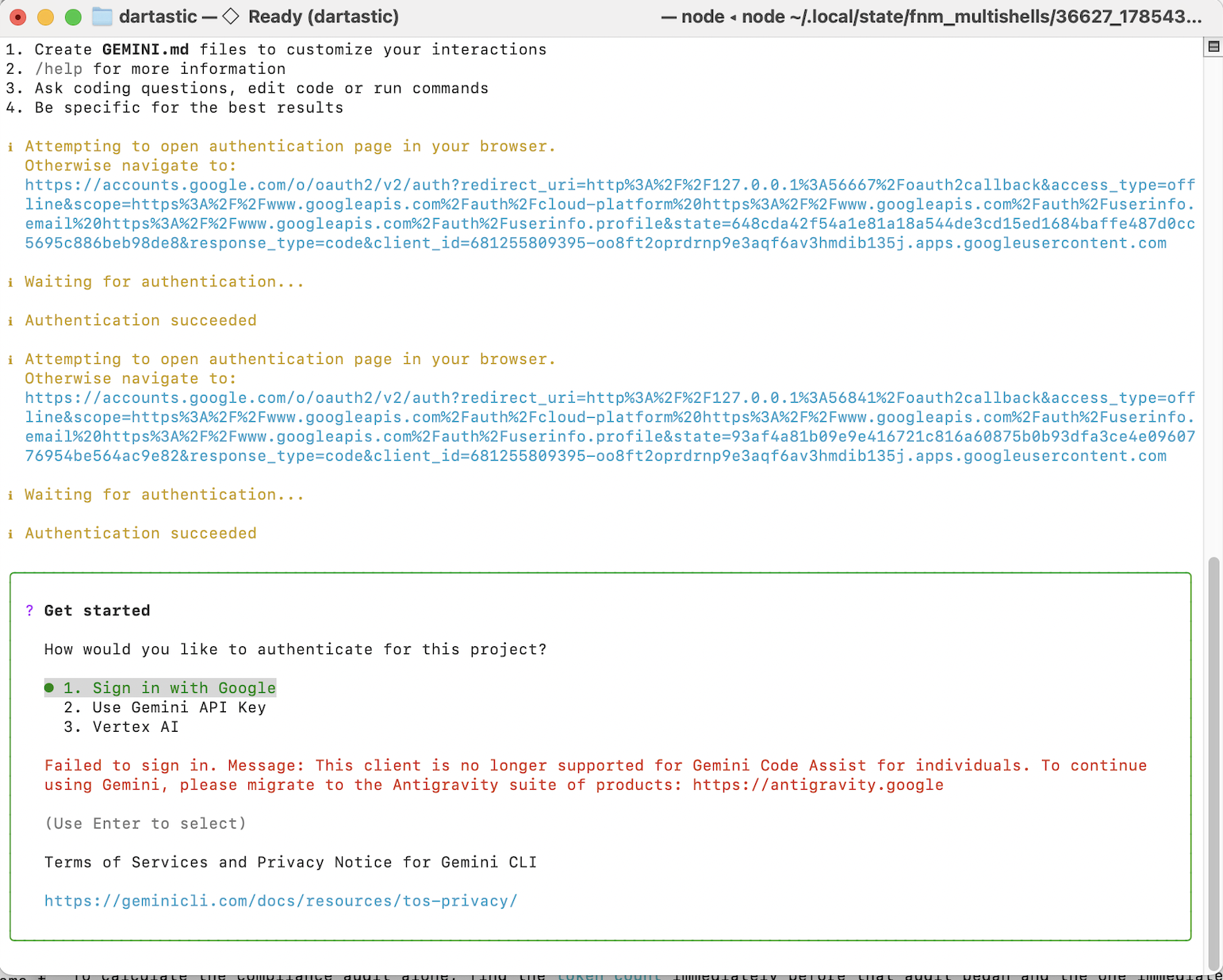Click the yellow minimize window button
The width and height of the screenshot is (1223, 980).
[45, 17]
